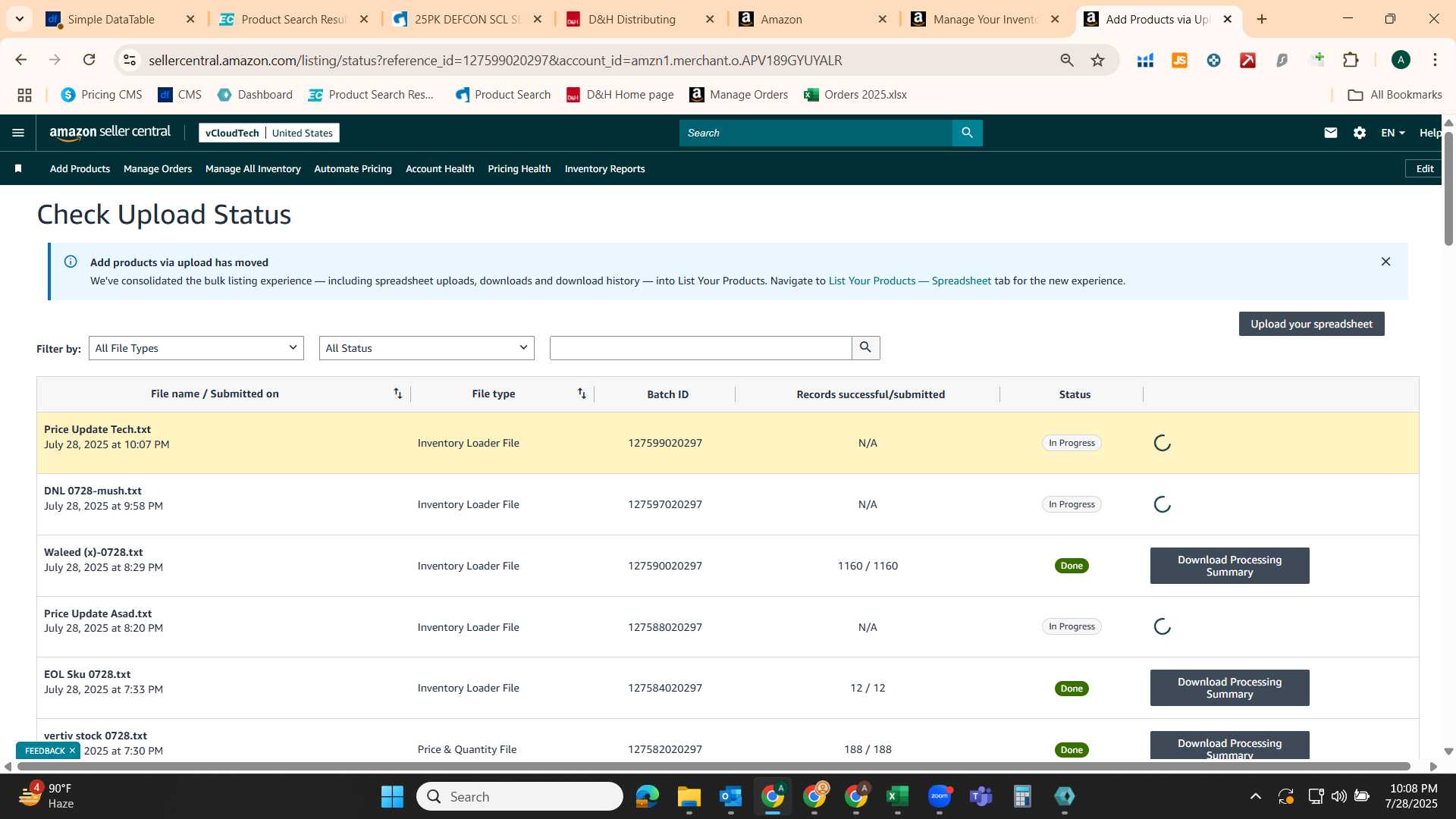Viewport: 1456px width, 819px height.
Task: Open the EN language dropdown
Action: tap(1393, 133)
